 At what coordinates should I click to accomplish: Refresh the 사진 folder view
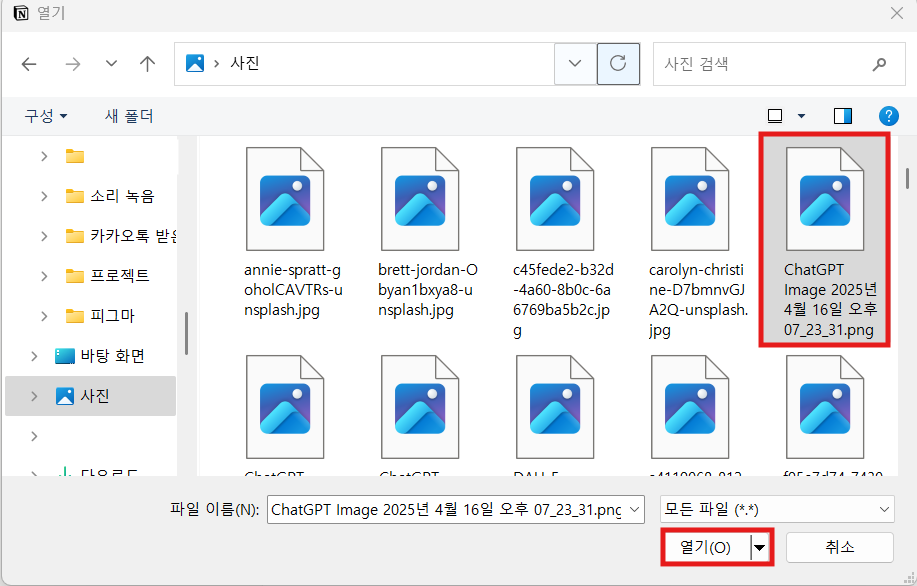point(616,63)
